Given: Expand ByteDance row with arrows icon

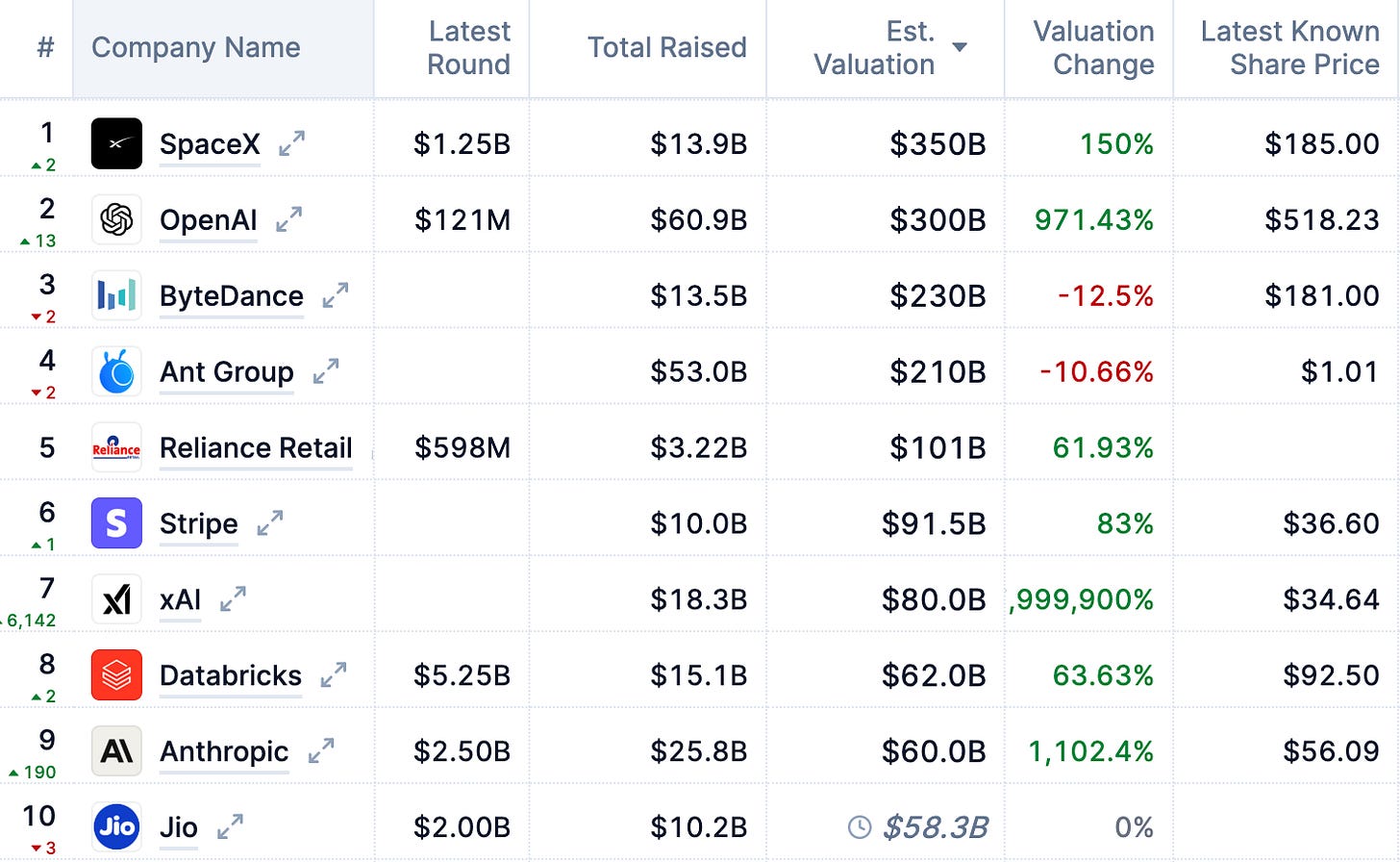Looking at the screenshot, I should point(335,296).
